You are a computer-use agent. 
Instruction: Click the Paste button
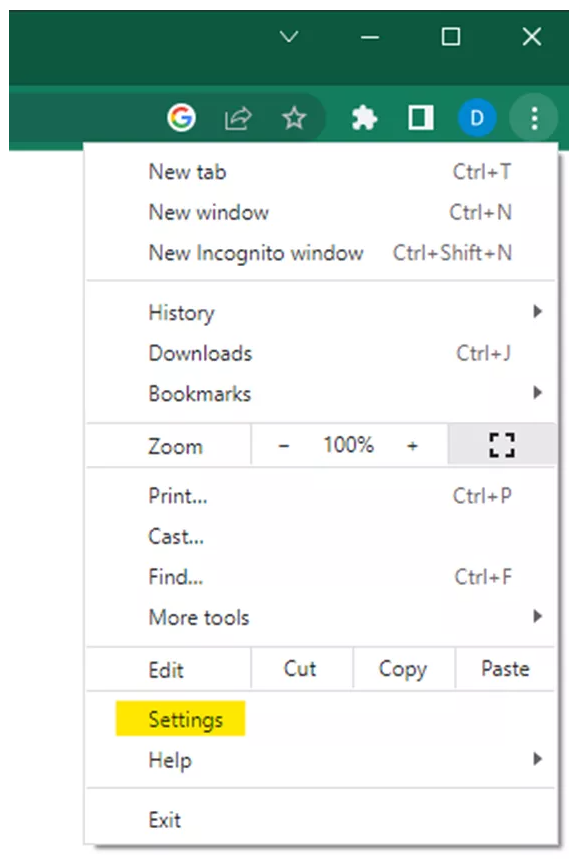point(505,669)
